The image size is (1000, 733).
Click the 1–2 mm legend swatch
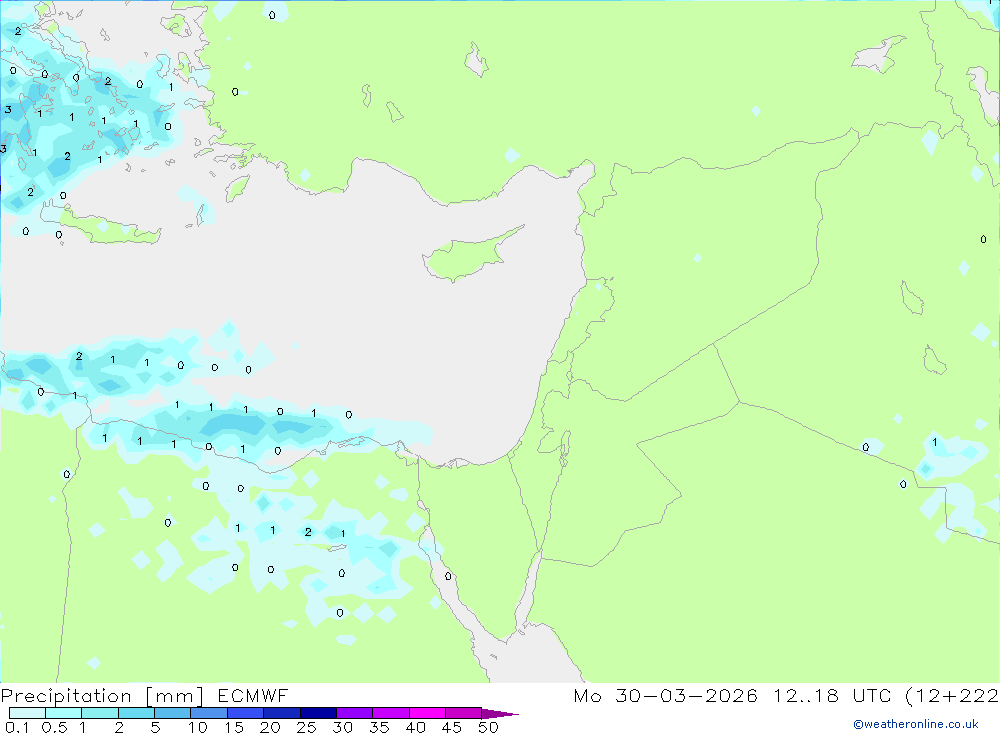pyautogui.click(x=99, y=713)
